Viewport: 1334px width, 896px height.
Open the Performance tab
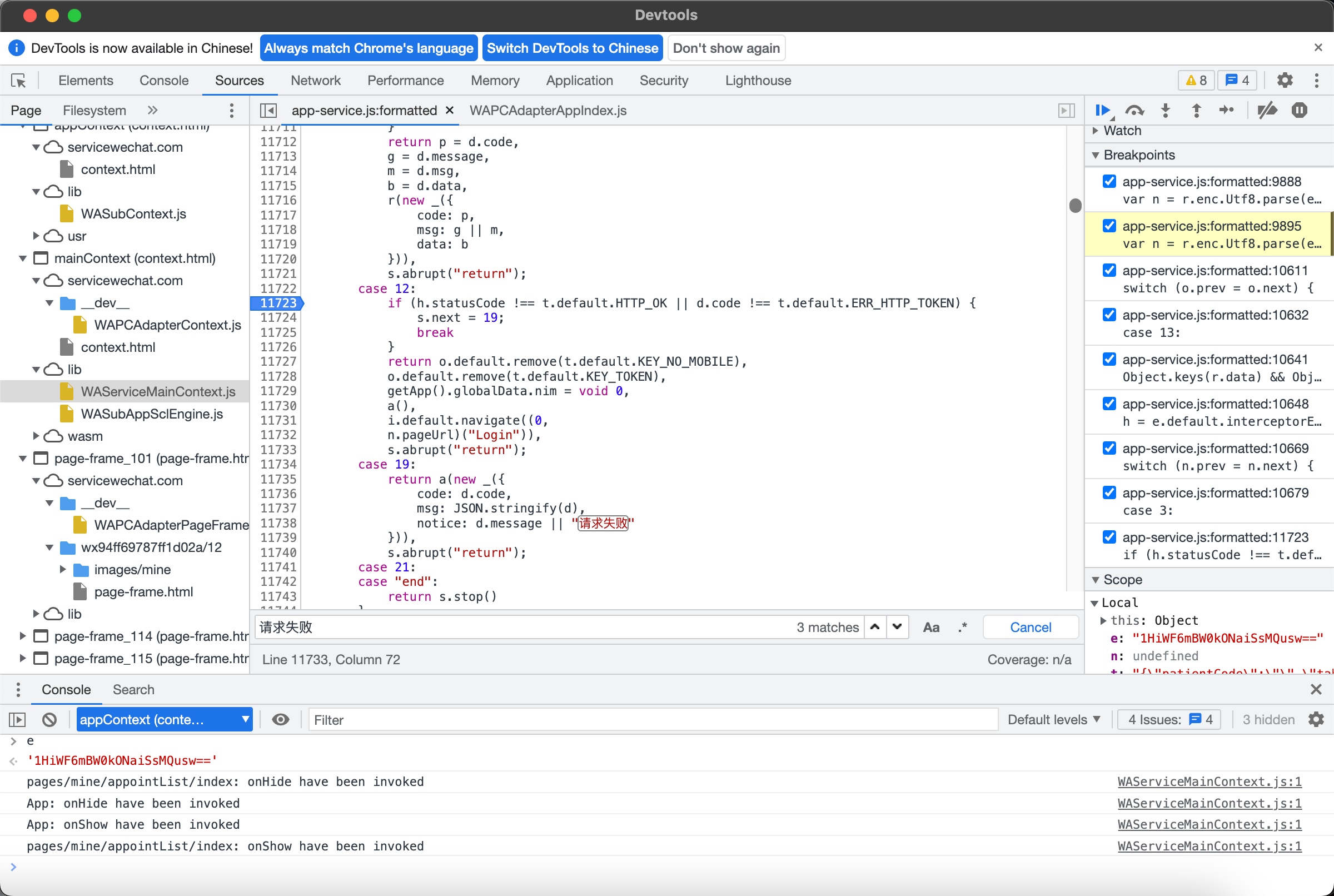(x=405, y=81)
